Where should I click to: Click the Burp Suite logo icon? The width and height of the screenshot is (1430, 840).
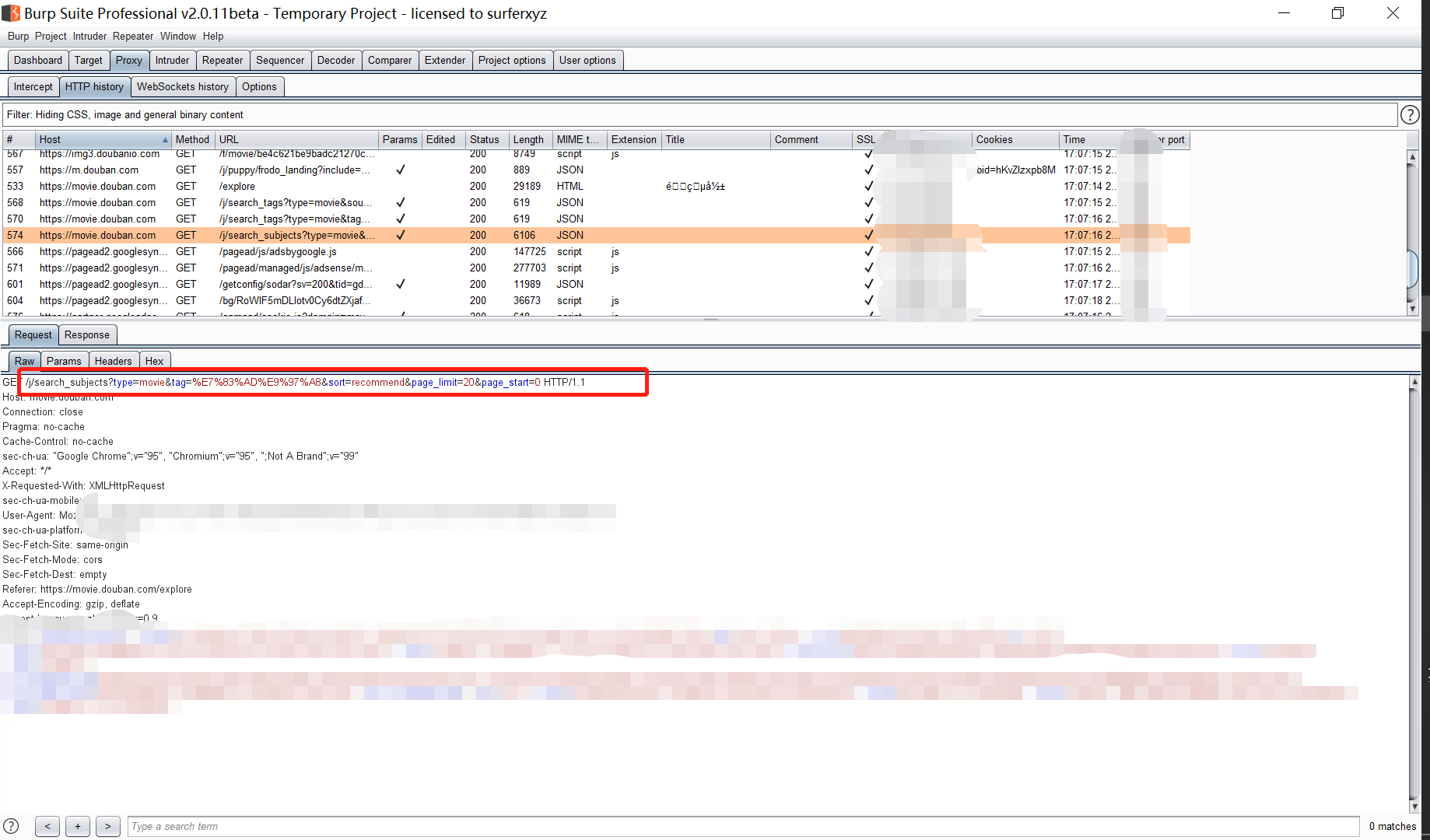(11, 13)
